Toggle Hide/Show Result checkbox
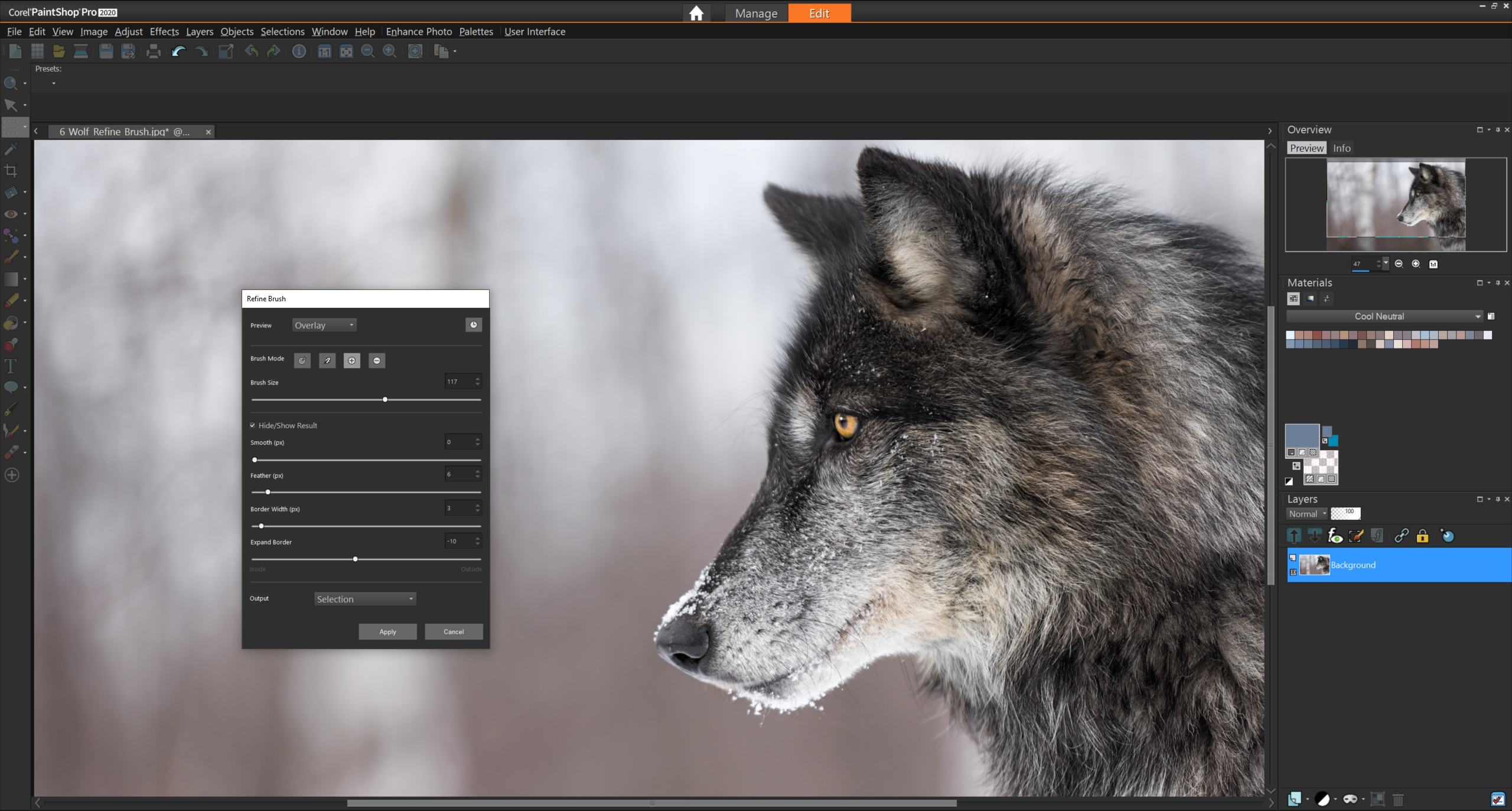Image resolution: width=1512 pixels, height=811 pixels. [x=252, y=425]
